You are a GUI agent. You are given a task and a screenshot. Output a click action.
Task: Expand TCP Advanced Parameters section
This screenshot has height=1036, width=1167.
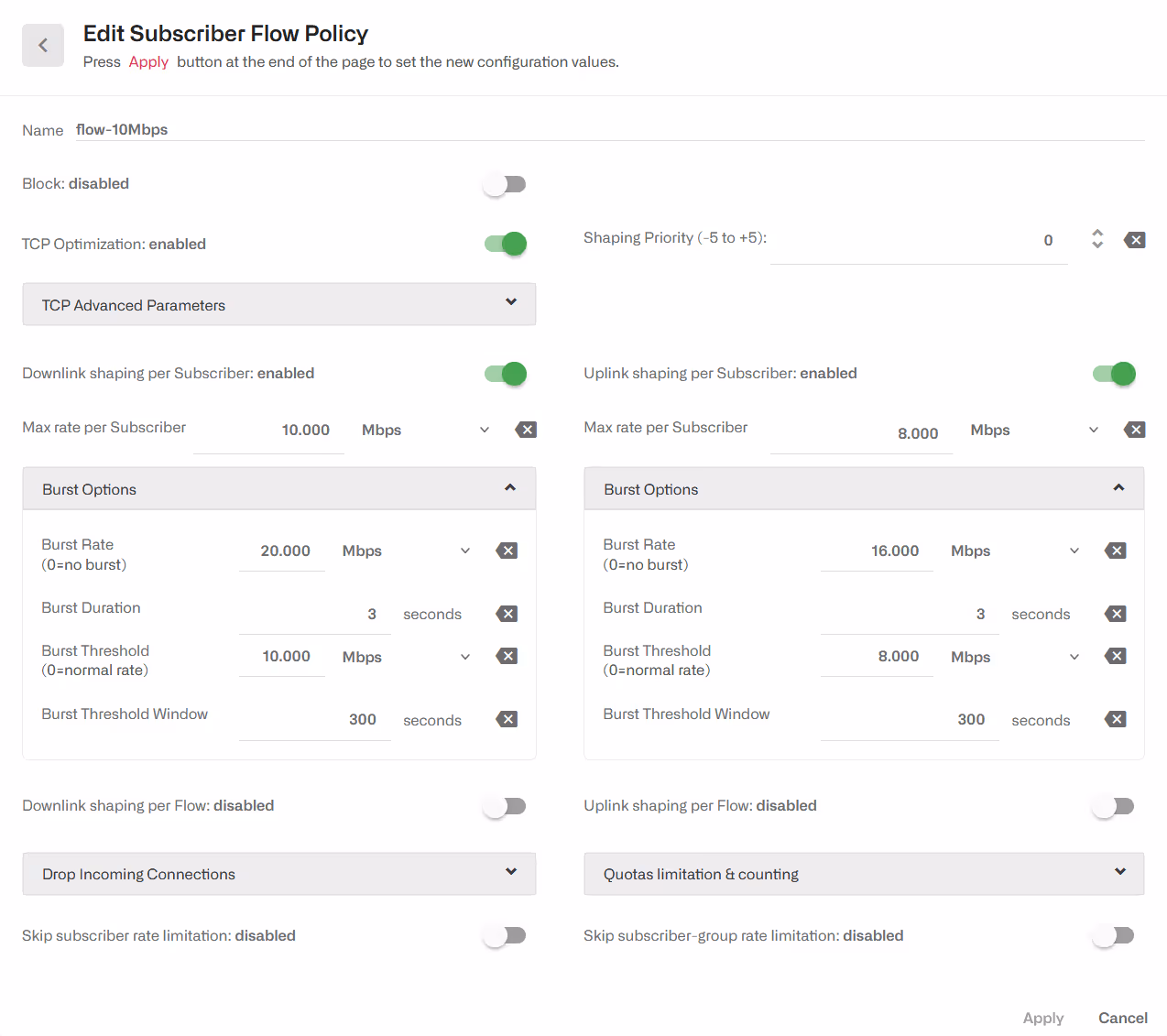278,304
